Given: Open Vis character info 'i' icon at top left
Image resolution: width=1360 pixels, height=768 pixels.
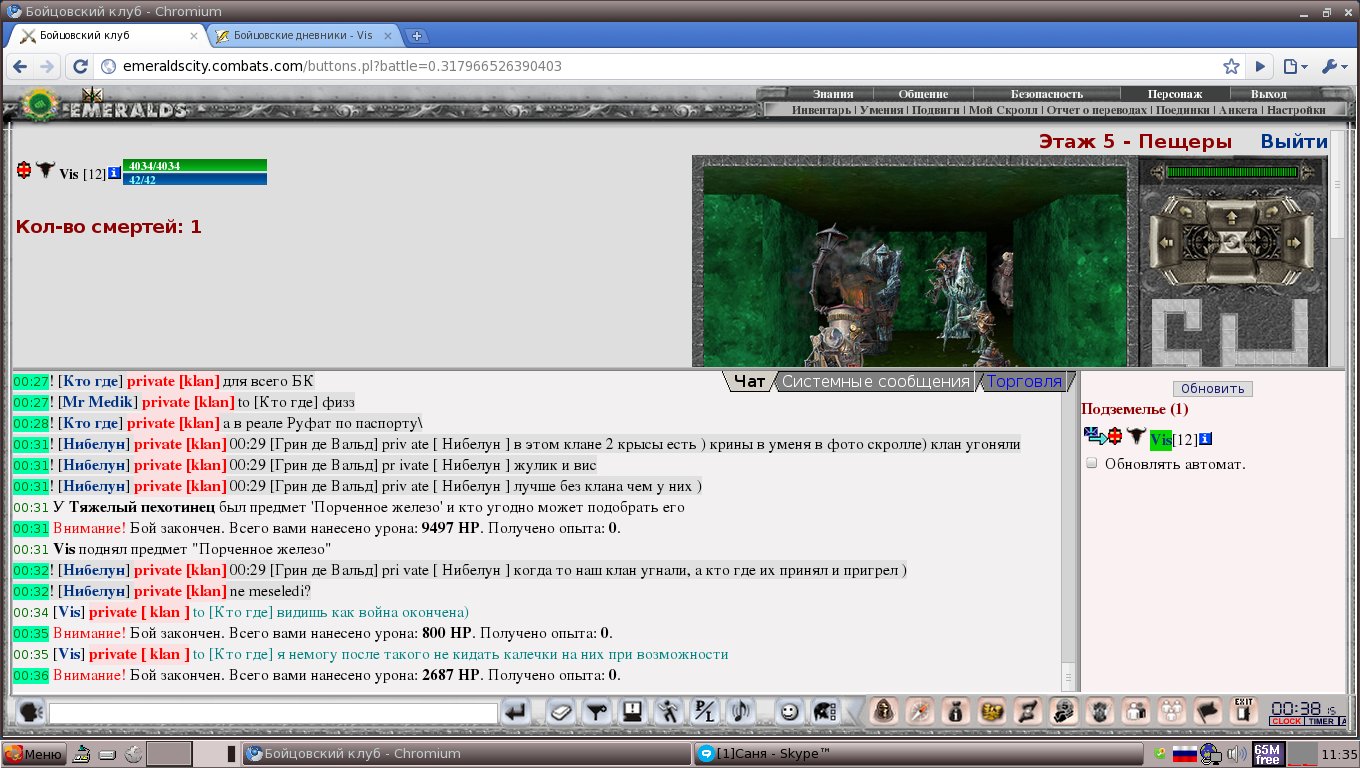Looking at the screenshot, I should click(x=114, y=173).
